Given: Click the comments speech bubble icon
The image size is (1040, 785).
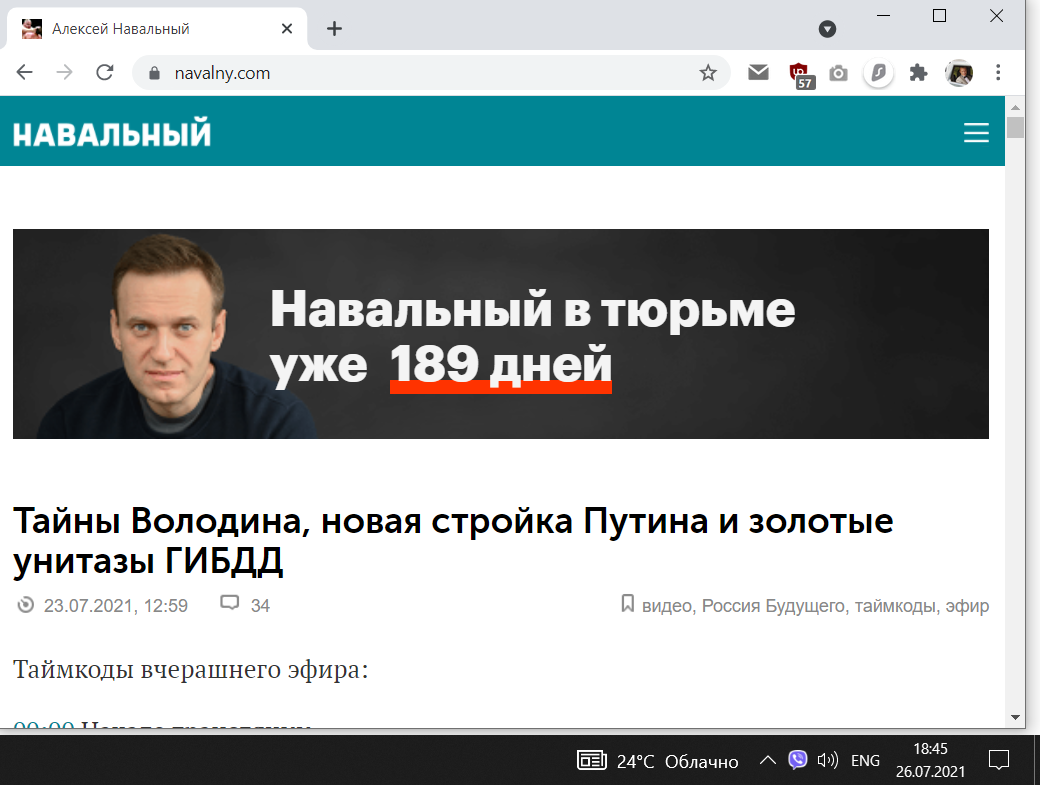Looking at the screenshot, I should click(x=229, y=603).
